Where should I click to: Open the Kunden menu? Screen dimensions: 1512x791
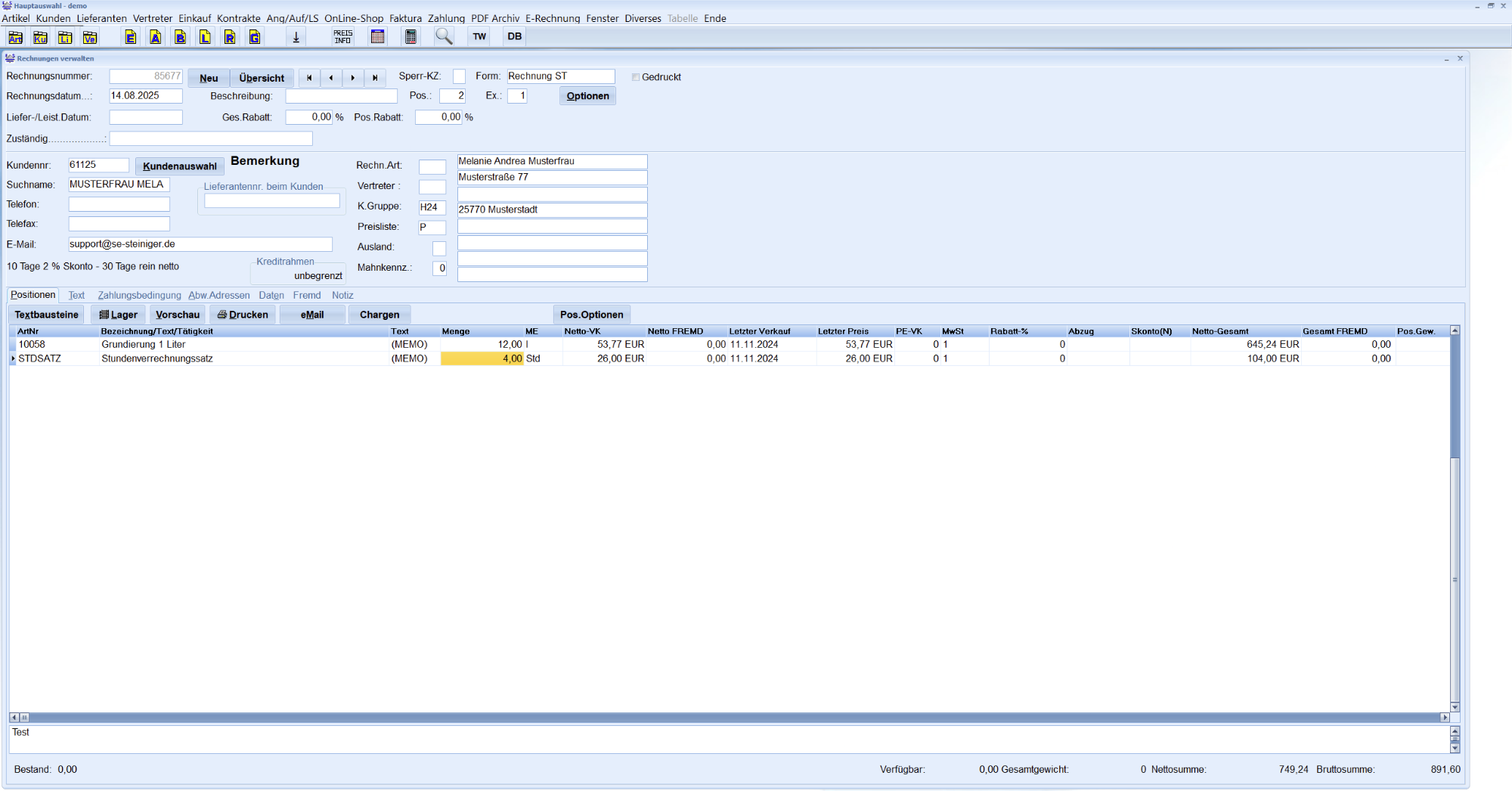(53, 18)
